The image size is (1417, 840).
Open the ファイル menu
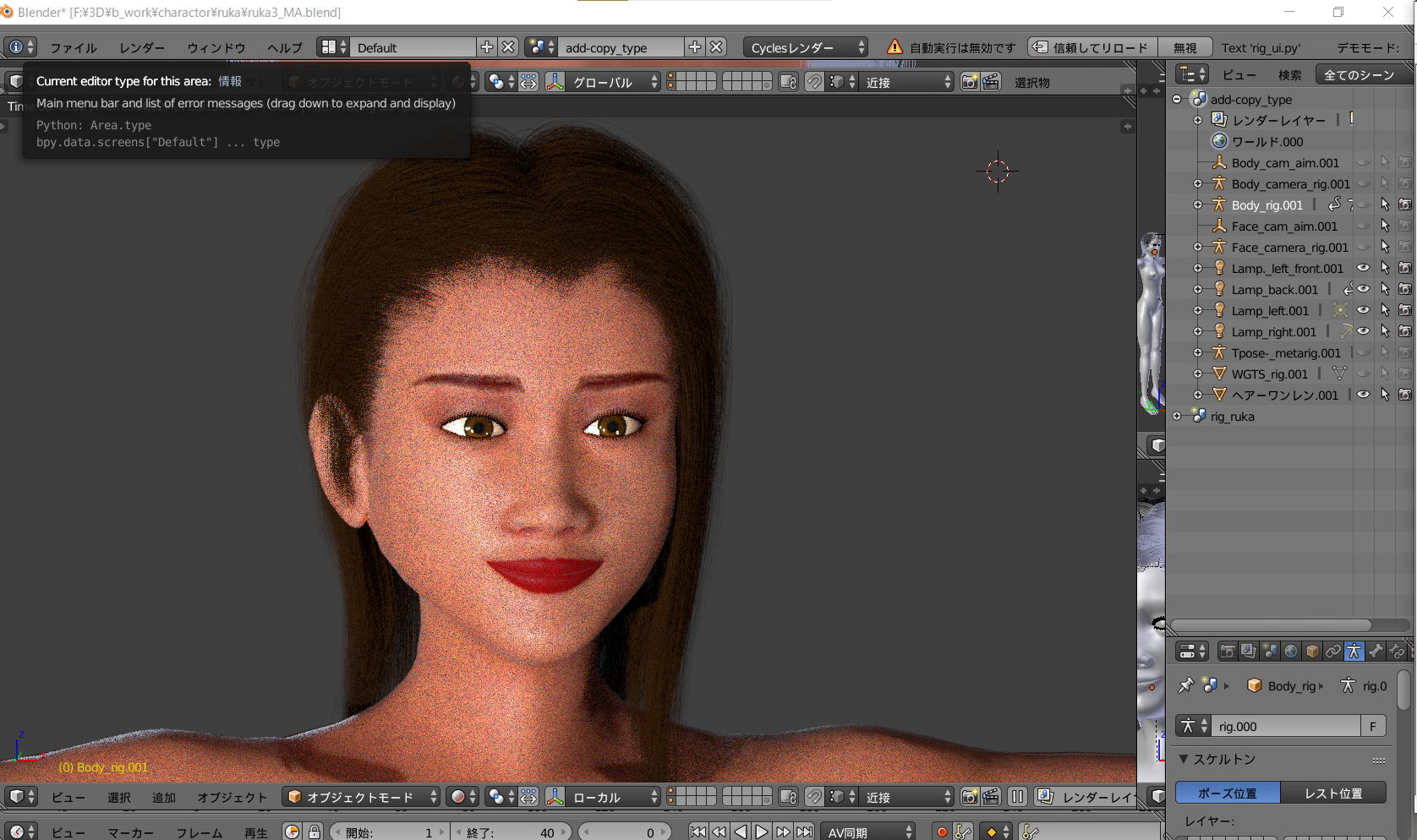point(73,48)
